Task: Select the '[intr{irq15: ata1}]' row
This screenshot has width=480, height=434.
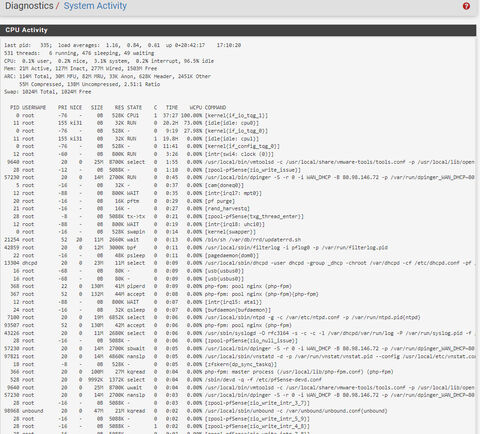Action: 136,302
